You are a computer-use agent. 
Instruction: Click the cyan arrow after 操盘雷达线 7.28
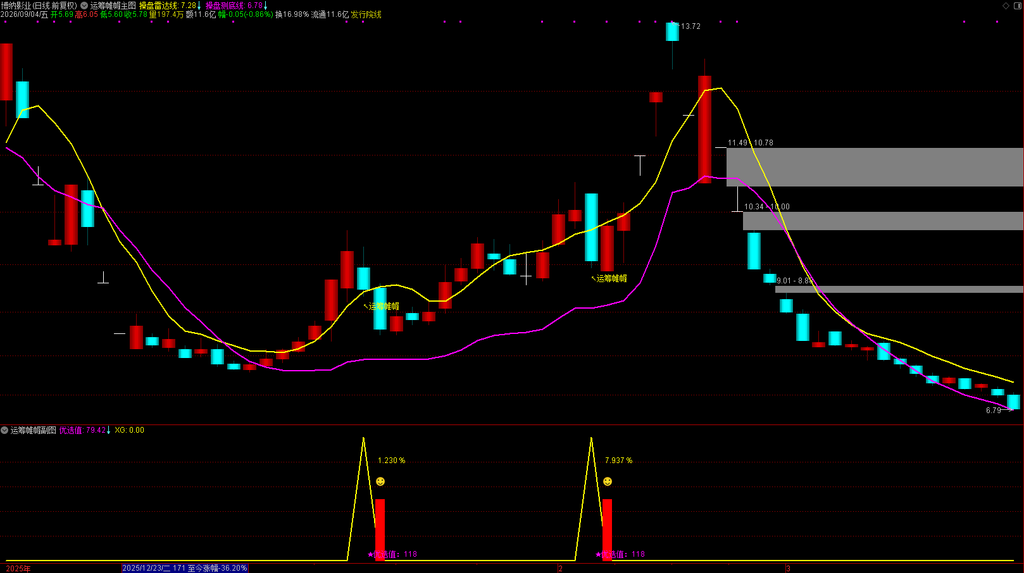[199, 5]
